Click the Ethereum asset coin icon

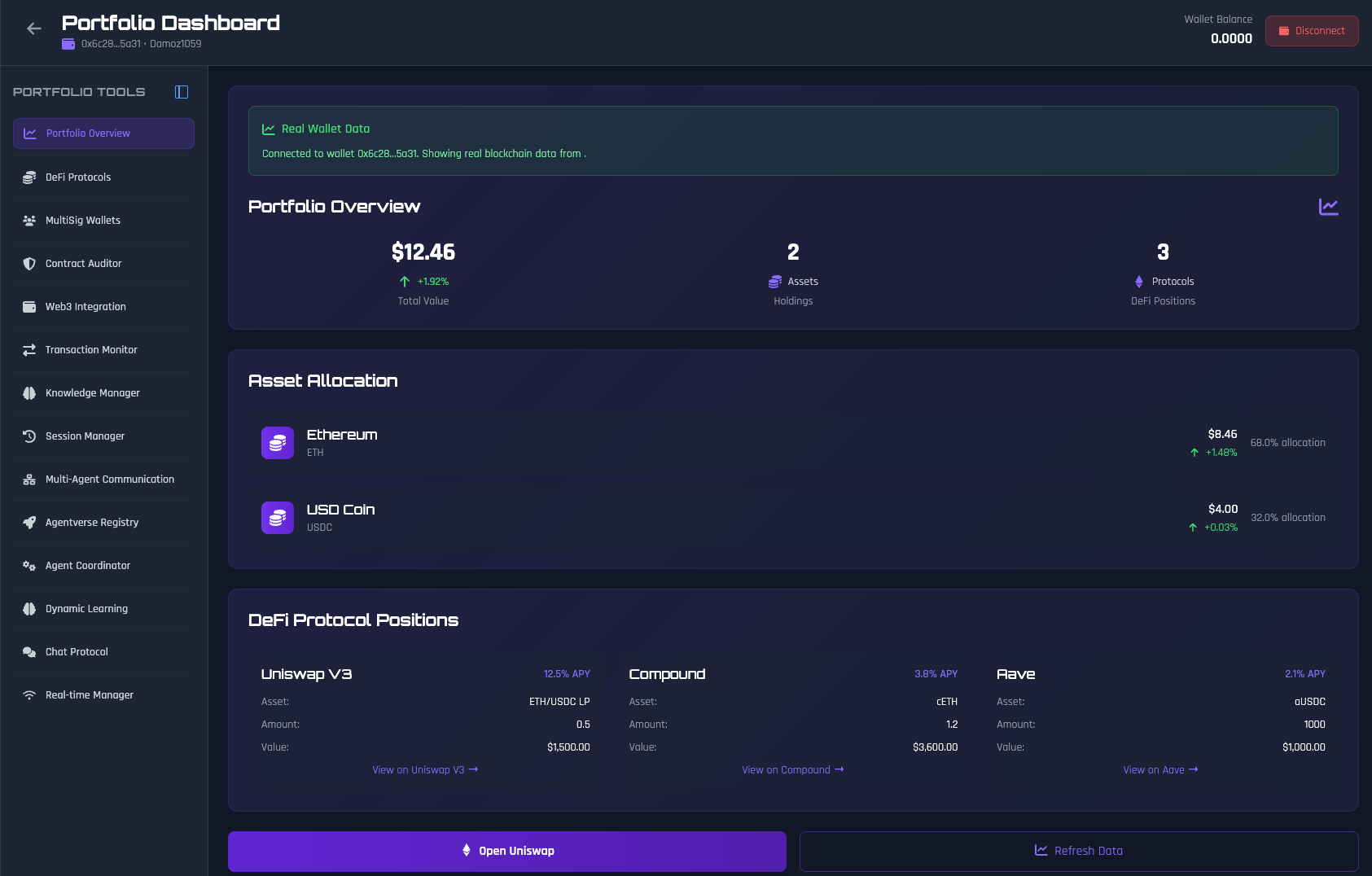tap(278, 443)
